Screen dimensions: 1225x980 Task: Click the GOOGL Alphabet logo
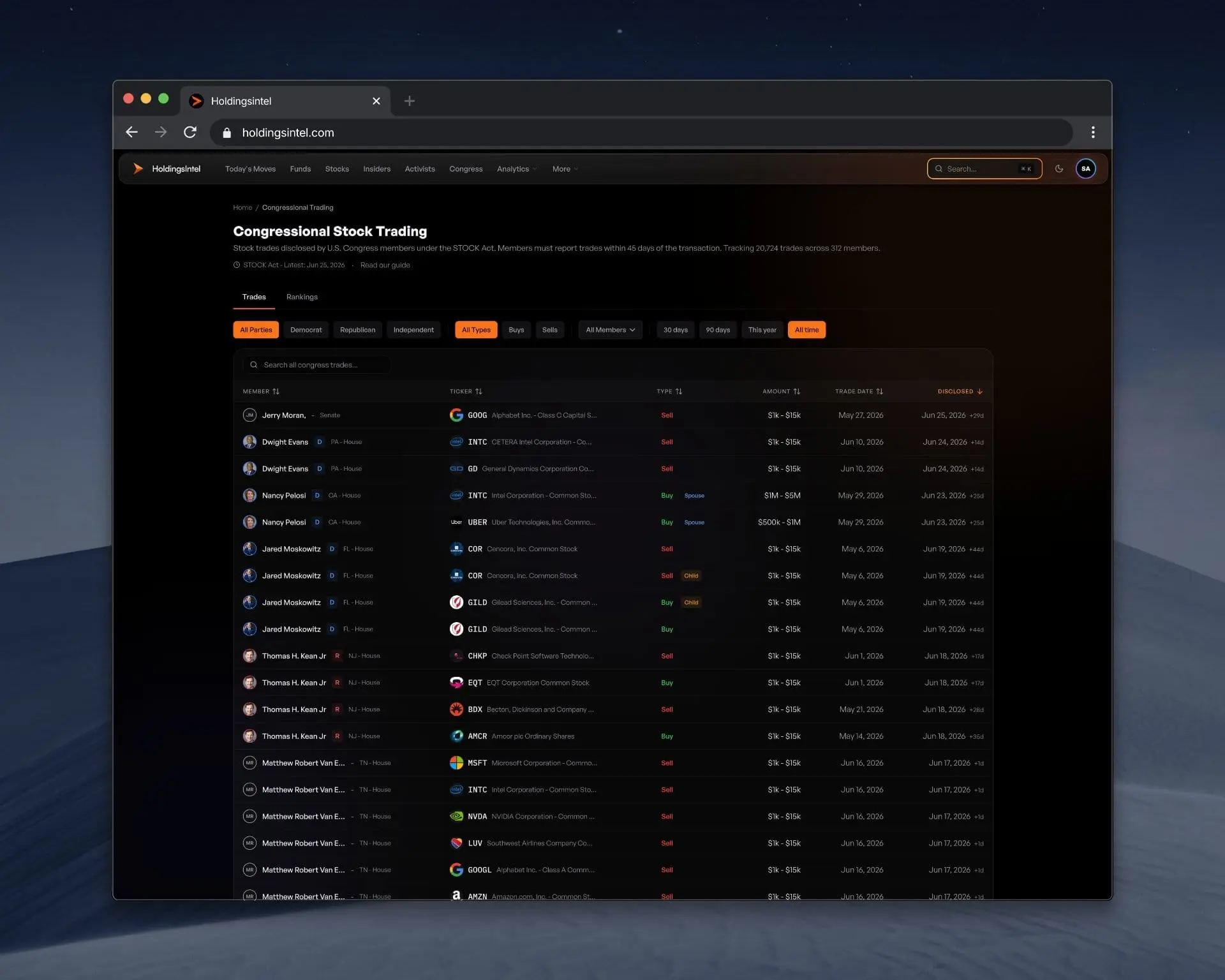tap(456, 870)
